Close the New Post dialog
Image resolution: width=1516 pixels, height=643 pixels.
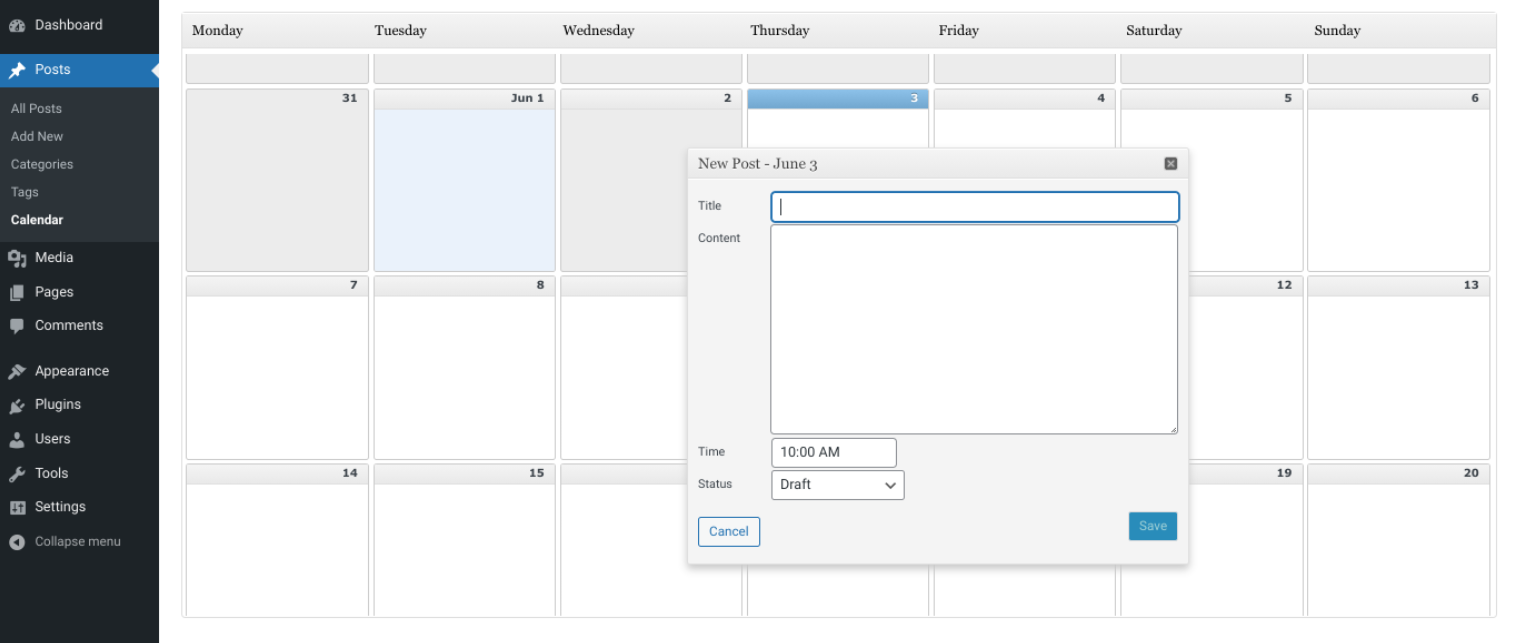[x=1170, y=164]
